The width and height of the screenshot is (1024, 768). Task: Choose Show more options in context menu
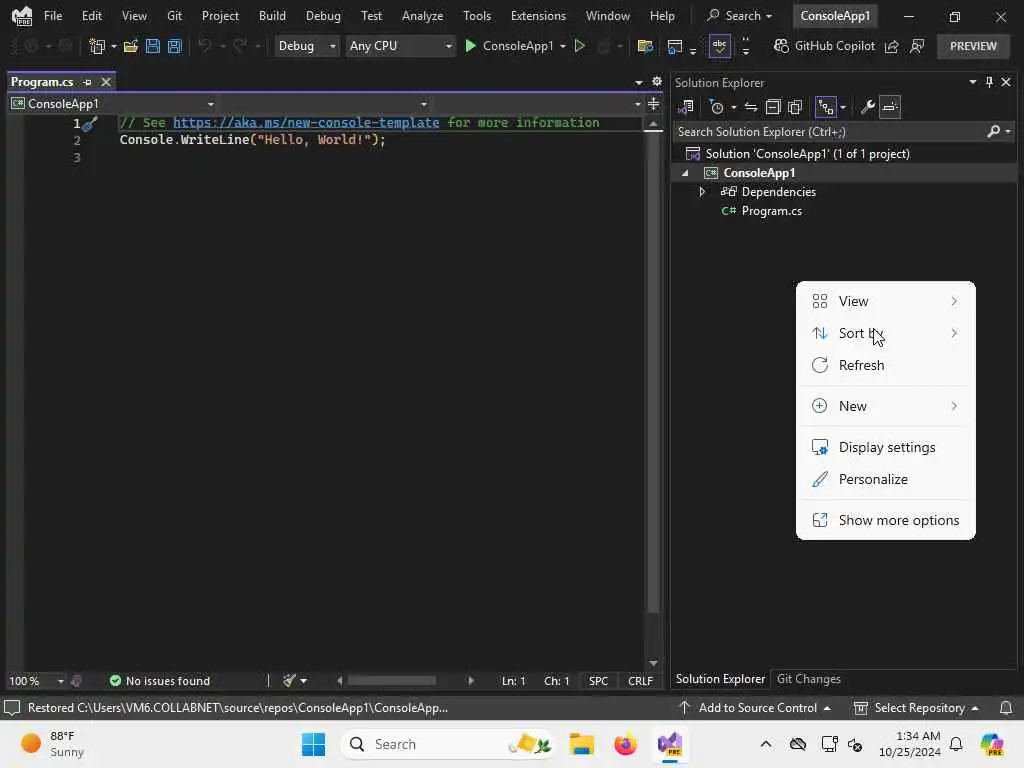pyautogui.click(x=885, y=520)
